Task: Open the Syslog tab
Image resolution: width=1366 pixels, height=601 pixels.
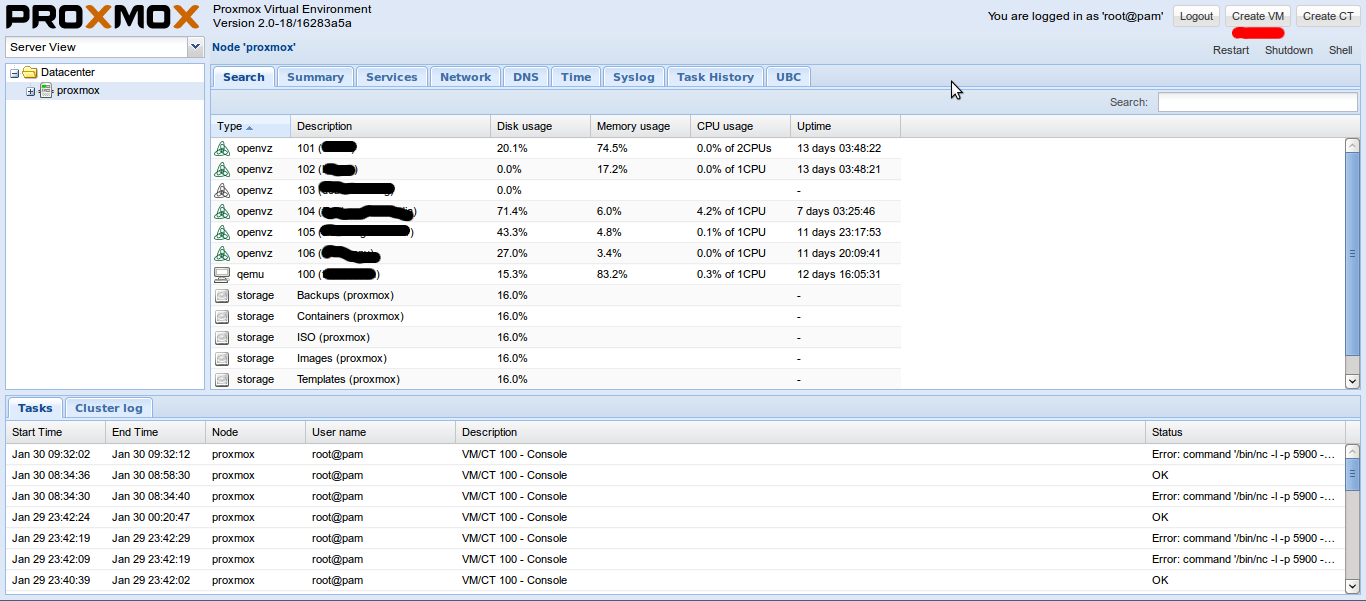Action: click(x=634, y=77)
